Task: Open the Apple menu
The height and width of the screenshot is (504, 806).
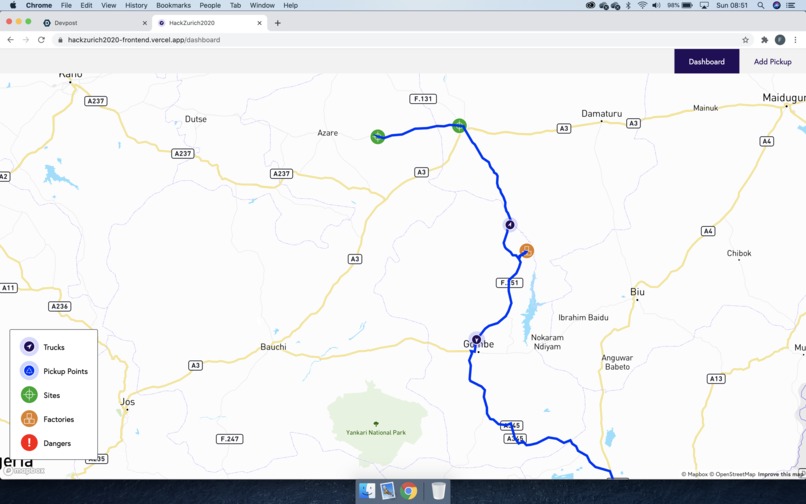Action: tap(12, 5)
